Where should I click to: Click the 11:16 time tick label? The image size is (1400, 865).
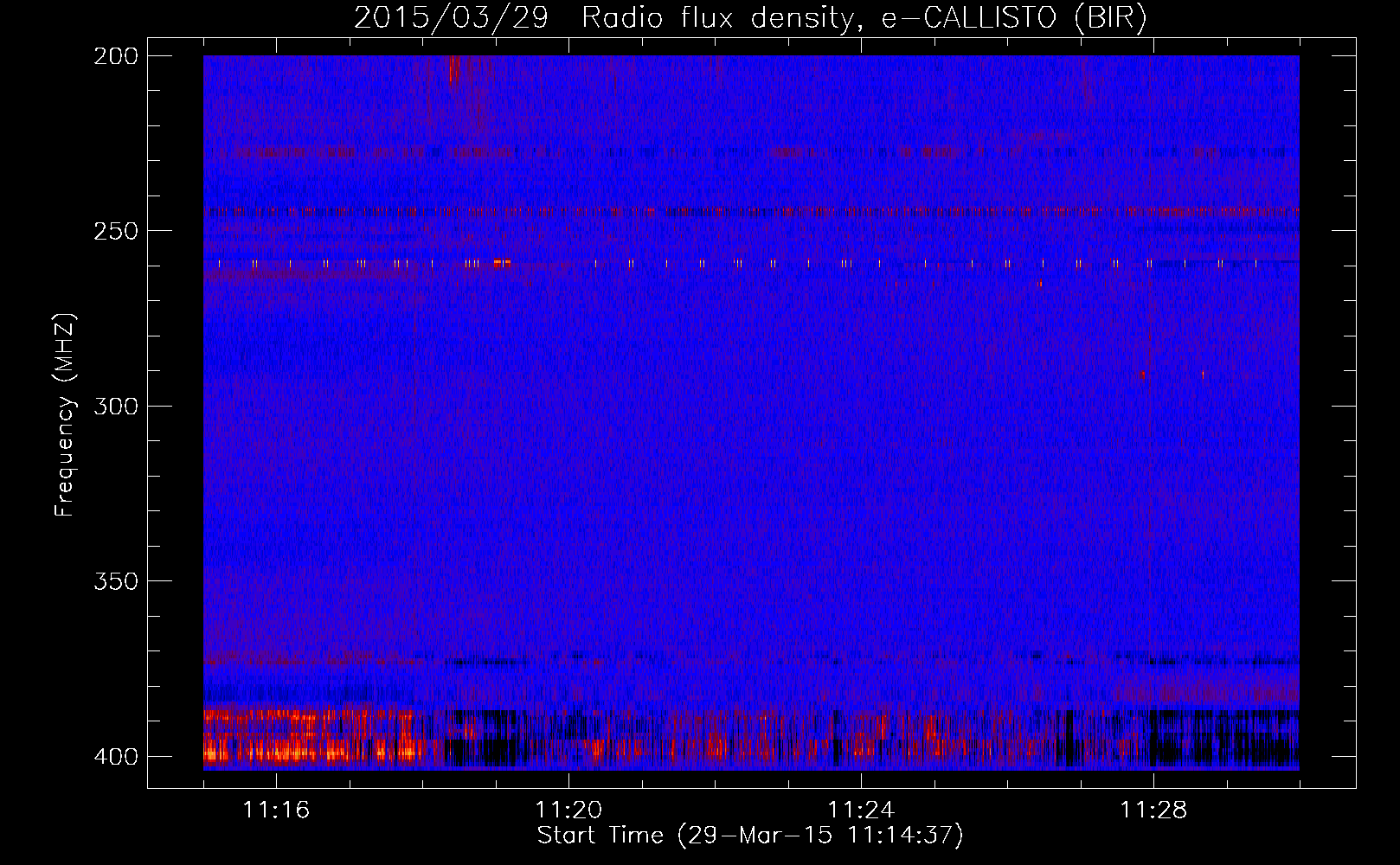pos(276,811)
